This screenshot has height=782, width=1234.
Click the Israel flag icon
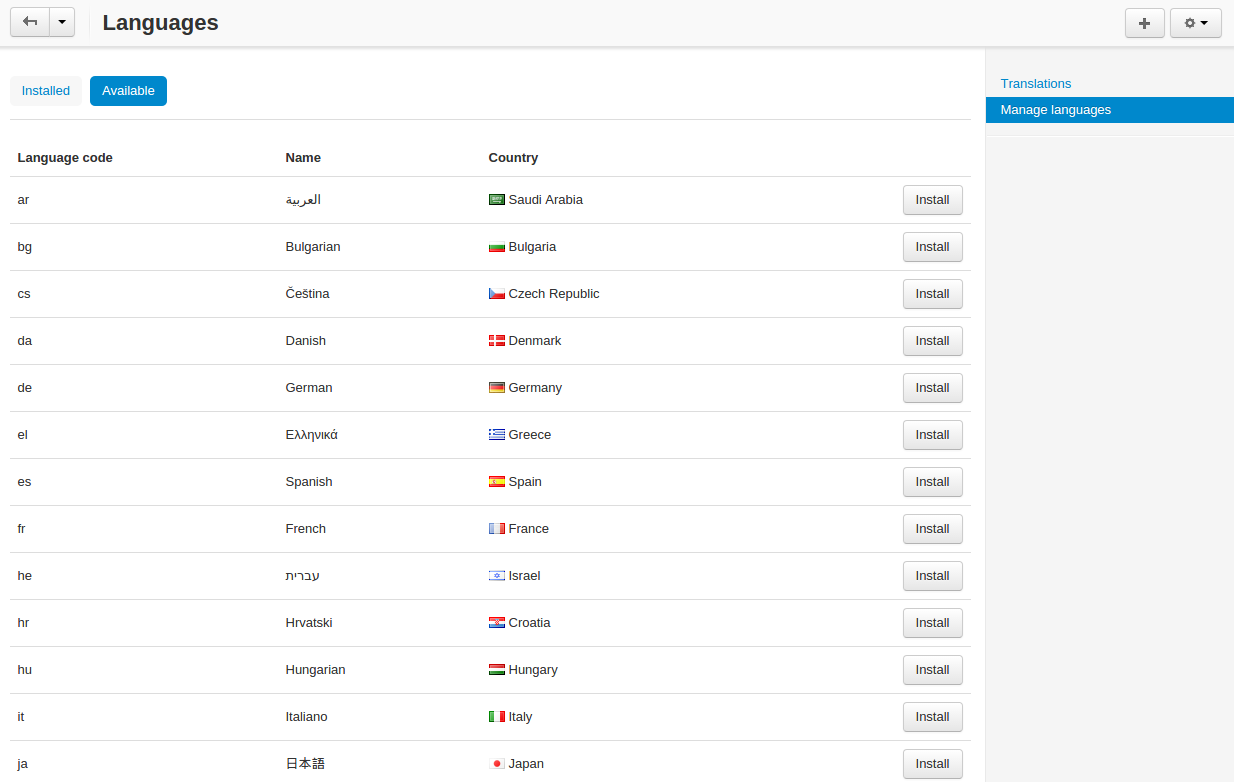[497, 576]
